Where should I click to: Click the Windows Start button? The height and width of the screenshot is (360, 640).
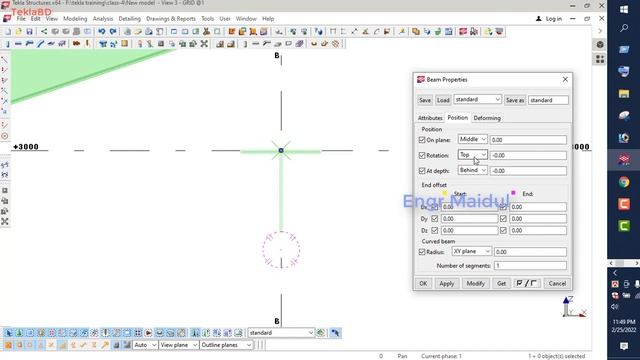[x=624, y=9]
